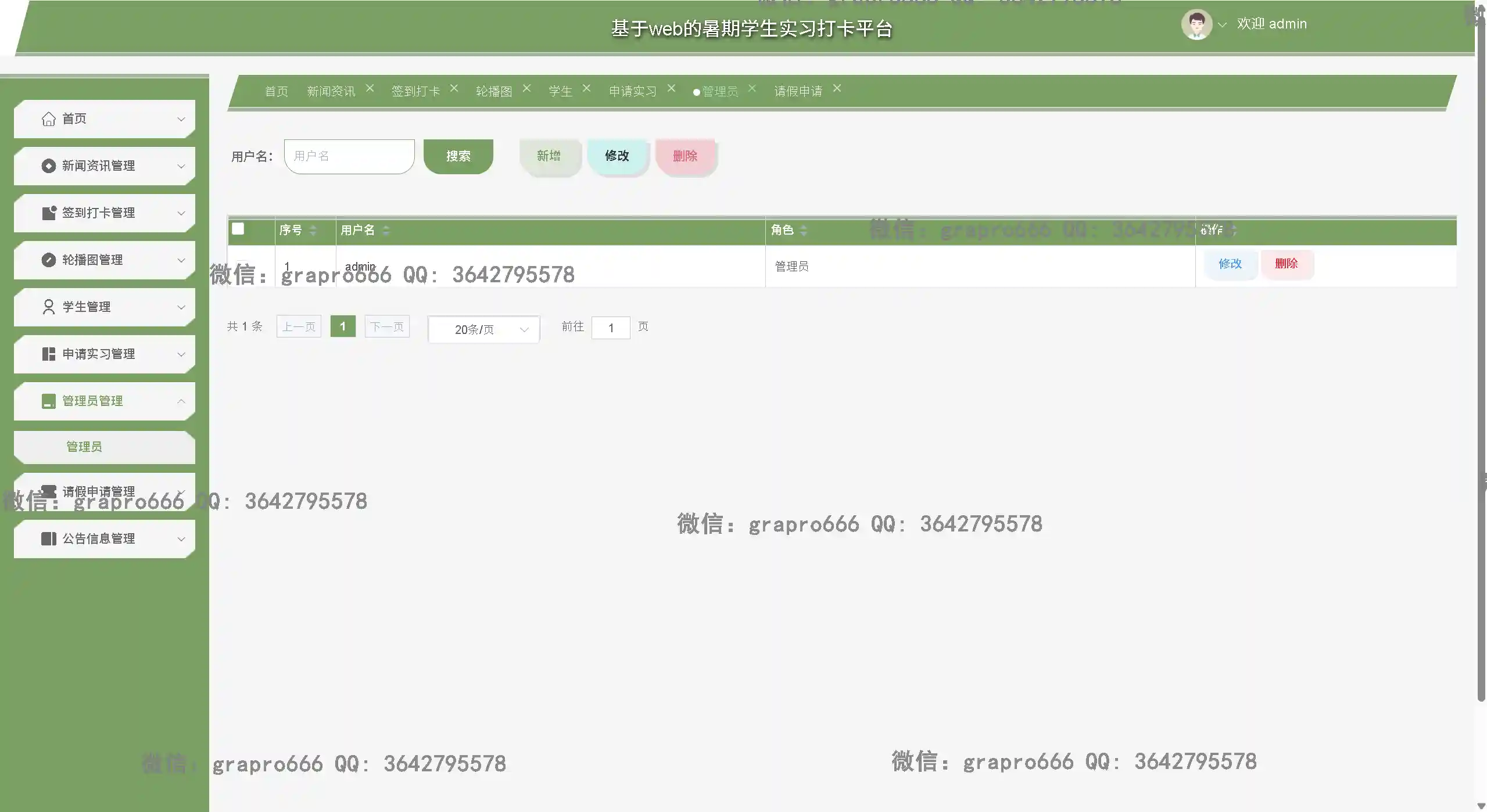Open 公告信息管理 via its announcement icon
The height and width of the screenshot is (812, 1487).
(49, 538)
